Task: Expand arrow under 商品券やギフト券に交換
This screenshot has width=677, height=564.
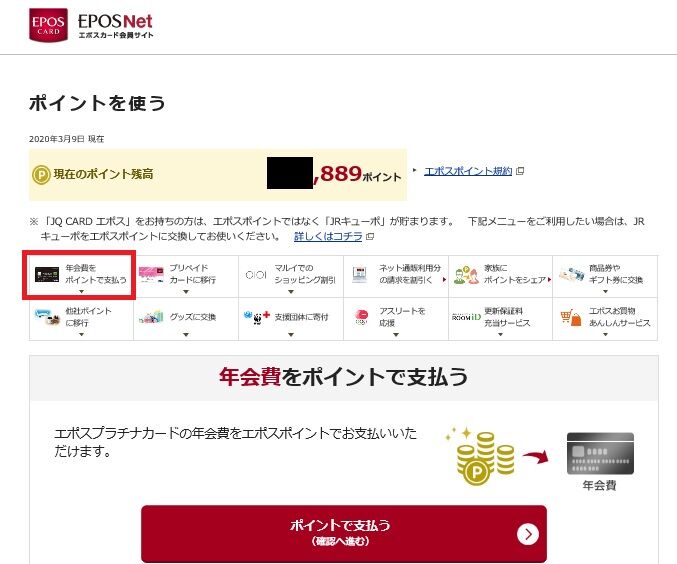Action: coord(605,292)
